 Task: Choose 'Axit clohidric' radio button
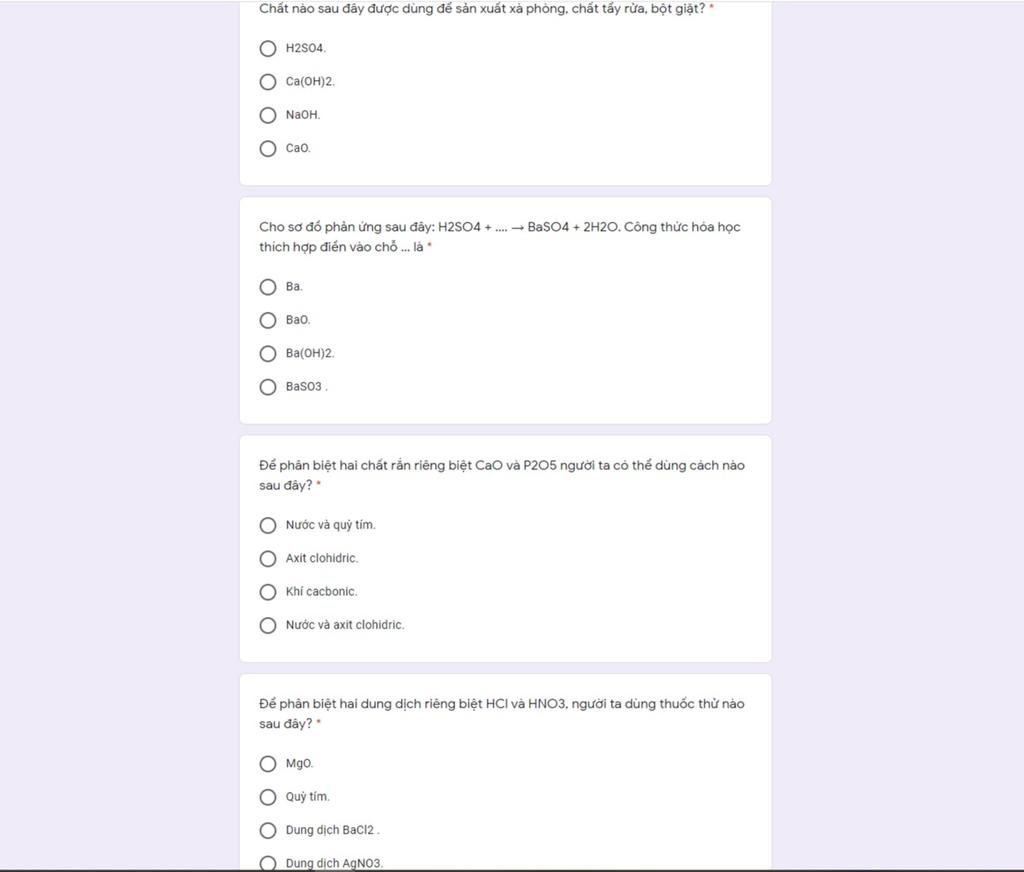pos(268,558)
